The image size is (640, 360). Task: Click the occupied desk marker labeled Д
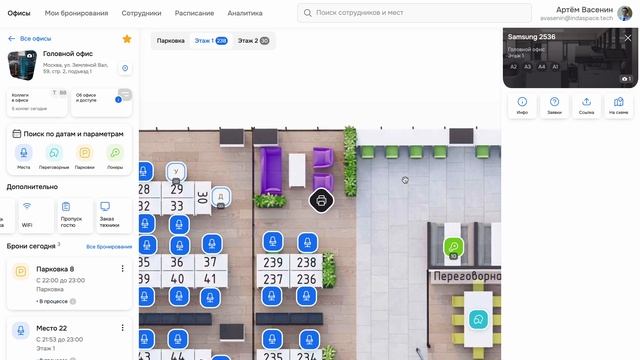221,197
